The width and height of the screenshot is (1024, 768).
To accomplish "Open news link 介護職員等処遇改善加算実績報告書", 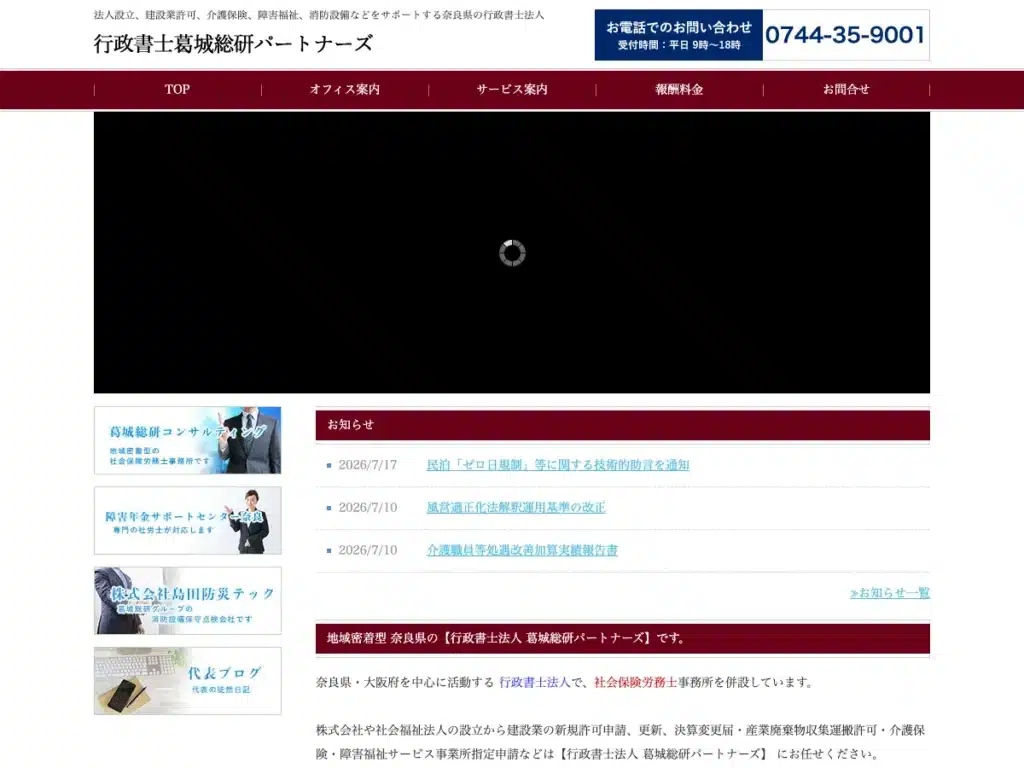I will (x=522, y=550).
